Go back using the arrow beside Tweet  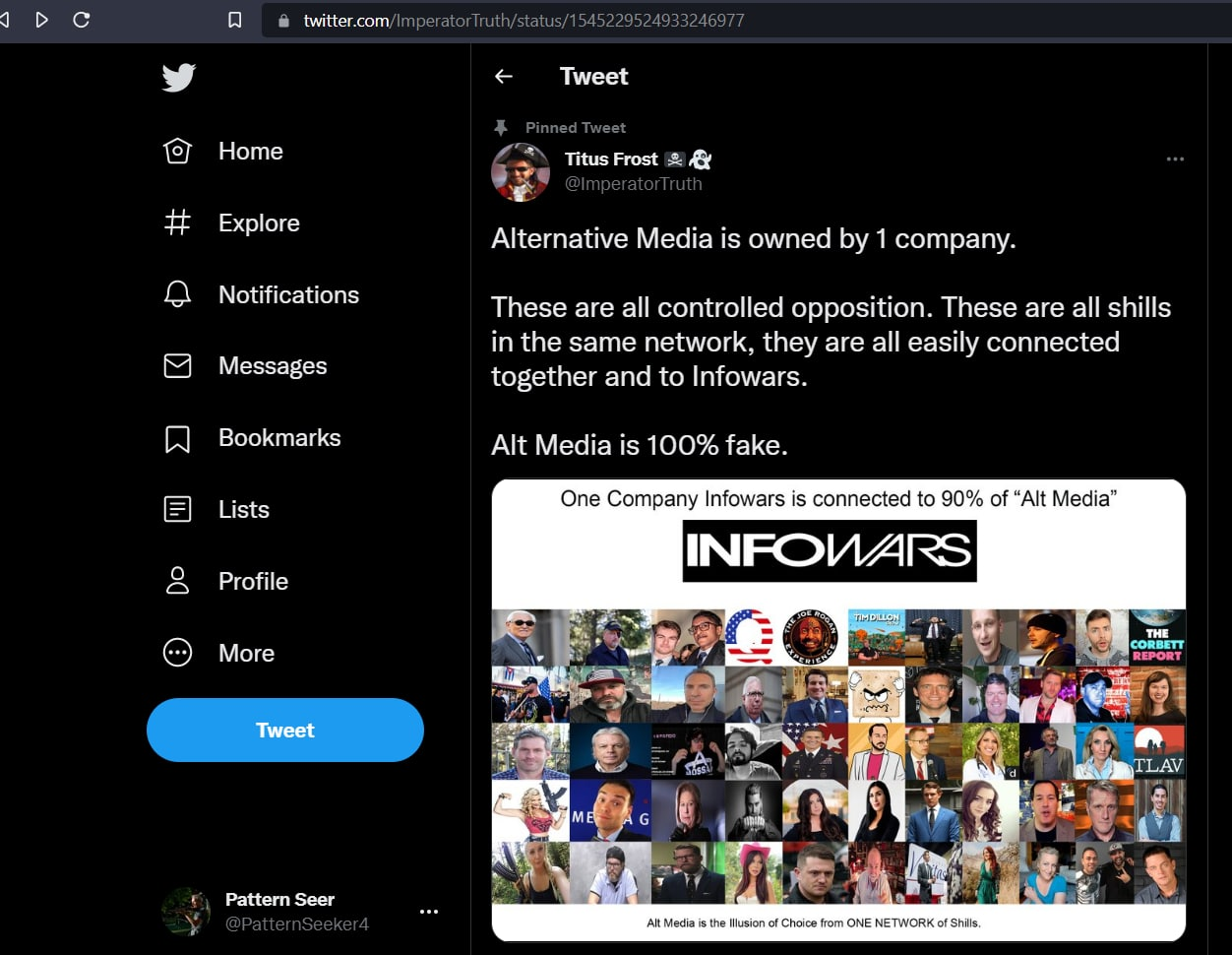(x=504, y=77)
